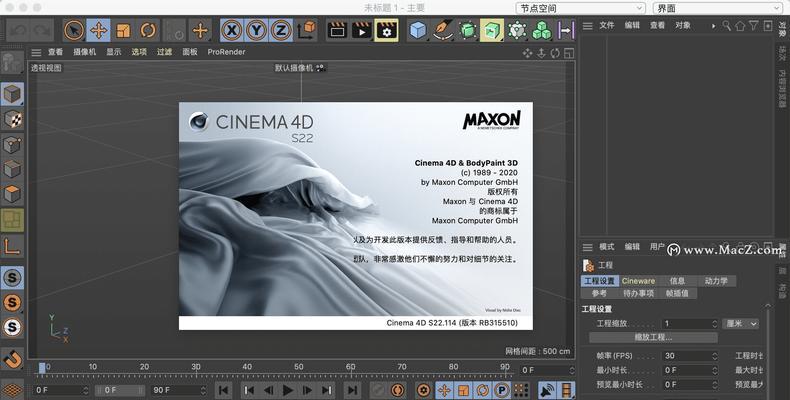Toggle the Y axis lock

(256, 30)
